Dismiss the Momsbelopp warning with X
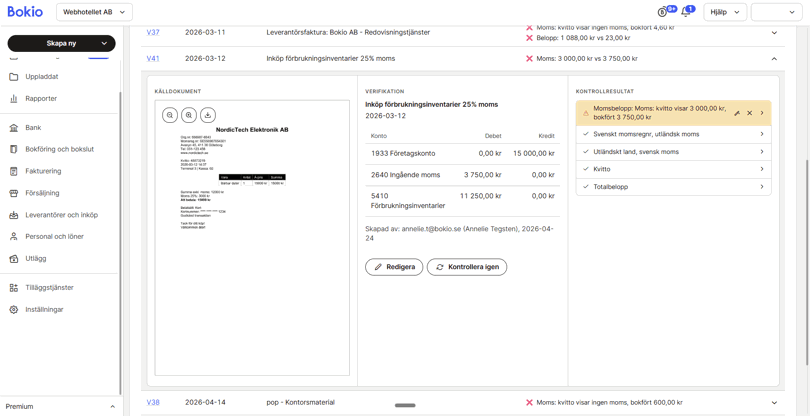 (x=750, y=113)
